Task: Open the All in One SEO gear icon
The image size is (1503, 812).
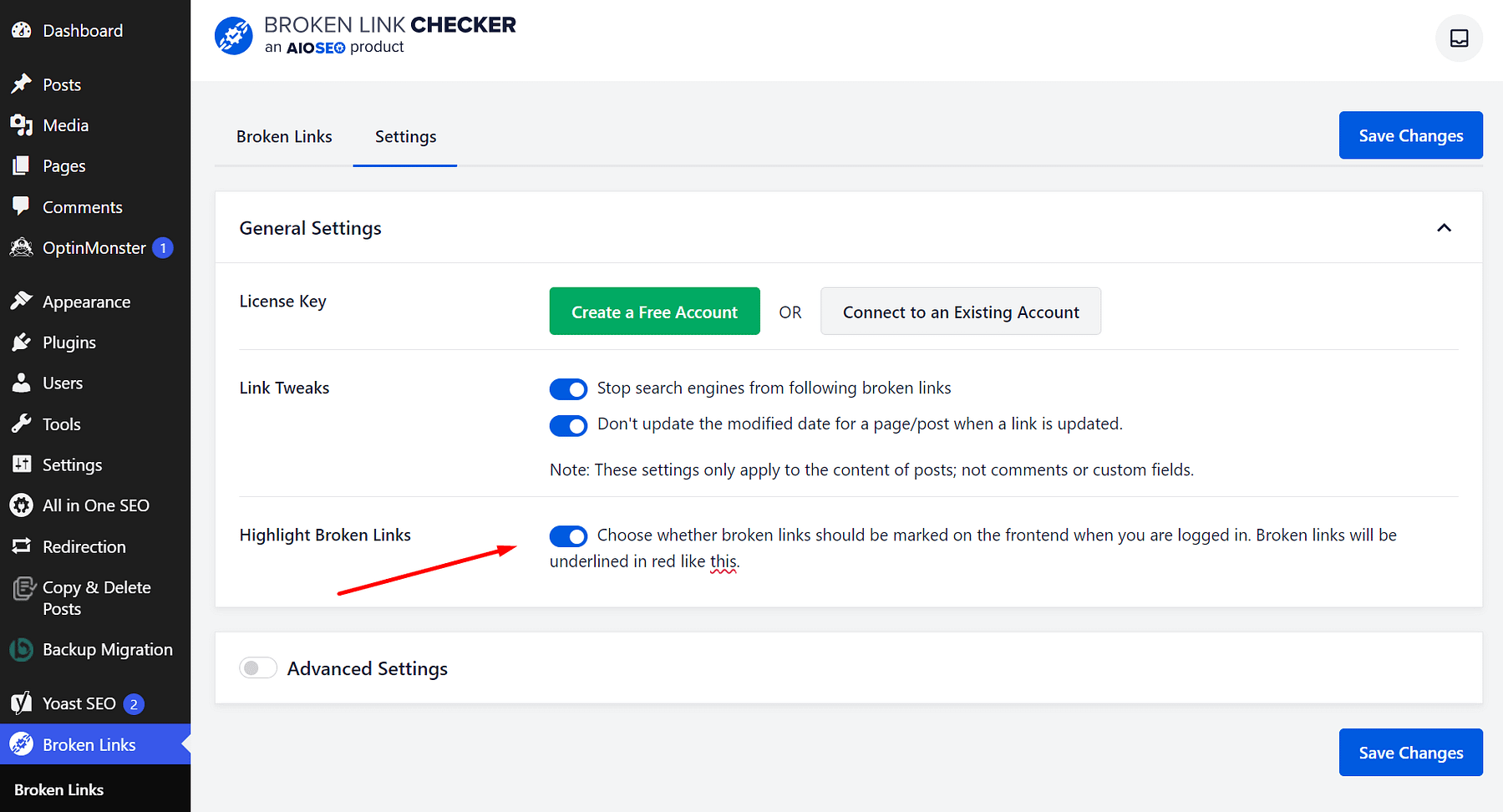Action: tap(21, 505)
